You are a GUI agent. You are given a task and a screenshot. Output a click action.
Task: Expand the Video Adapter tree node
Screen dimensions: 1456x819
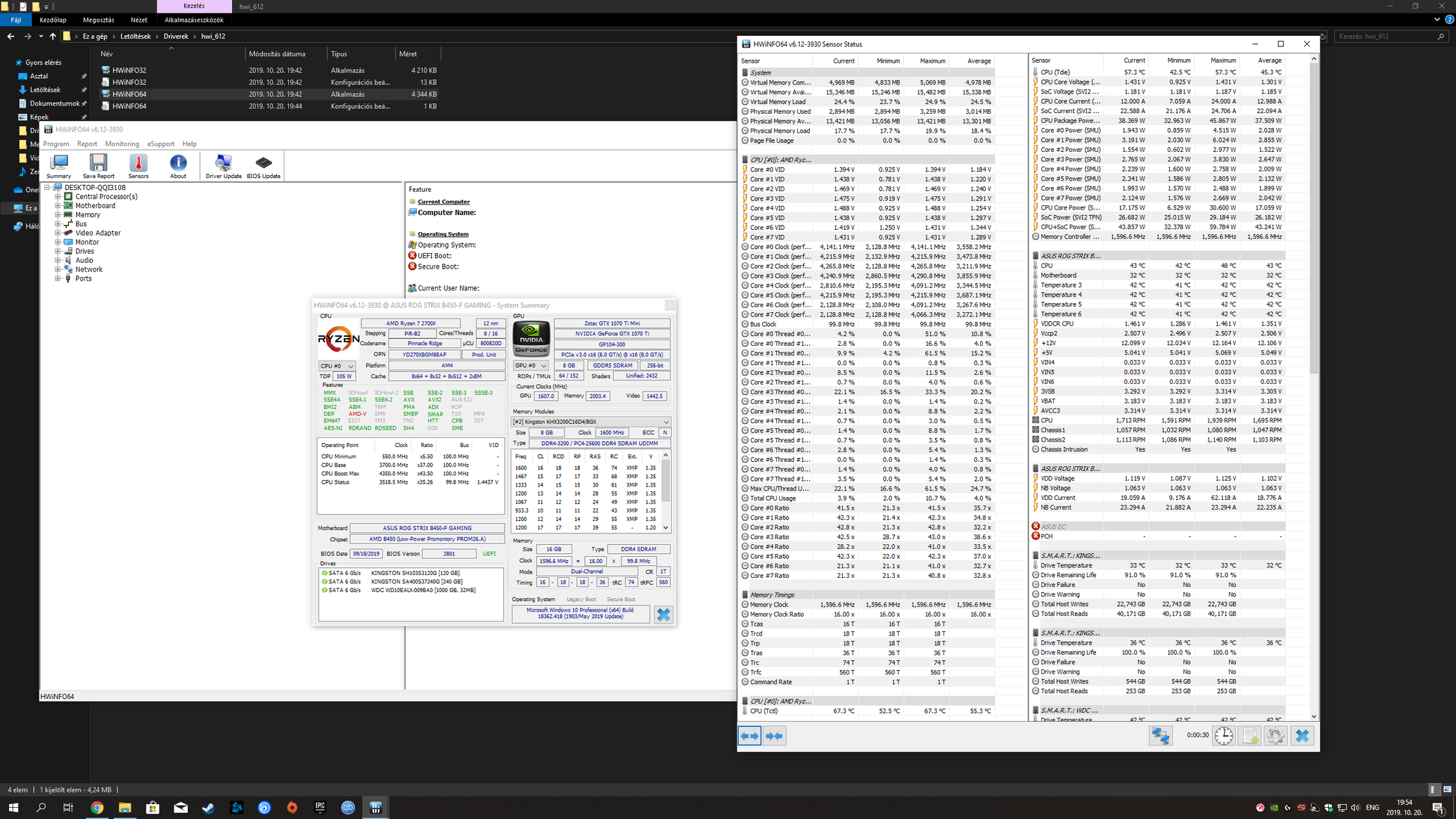58,233
